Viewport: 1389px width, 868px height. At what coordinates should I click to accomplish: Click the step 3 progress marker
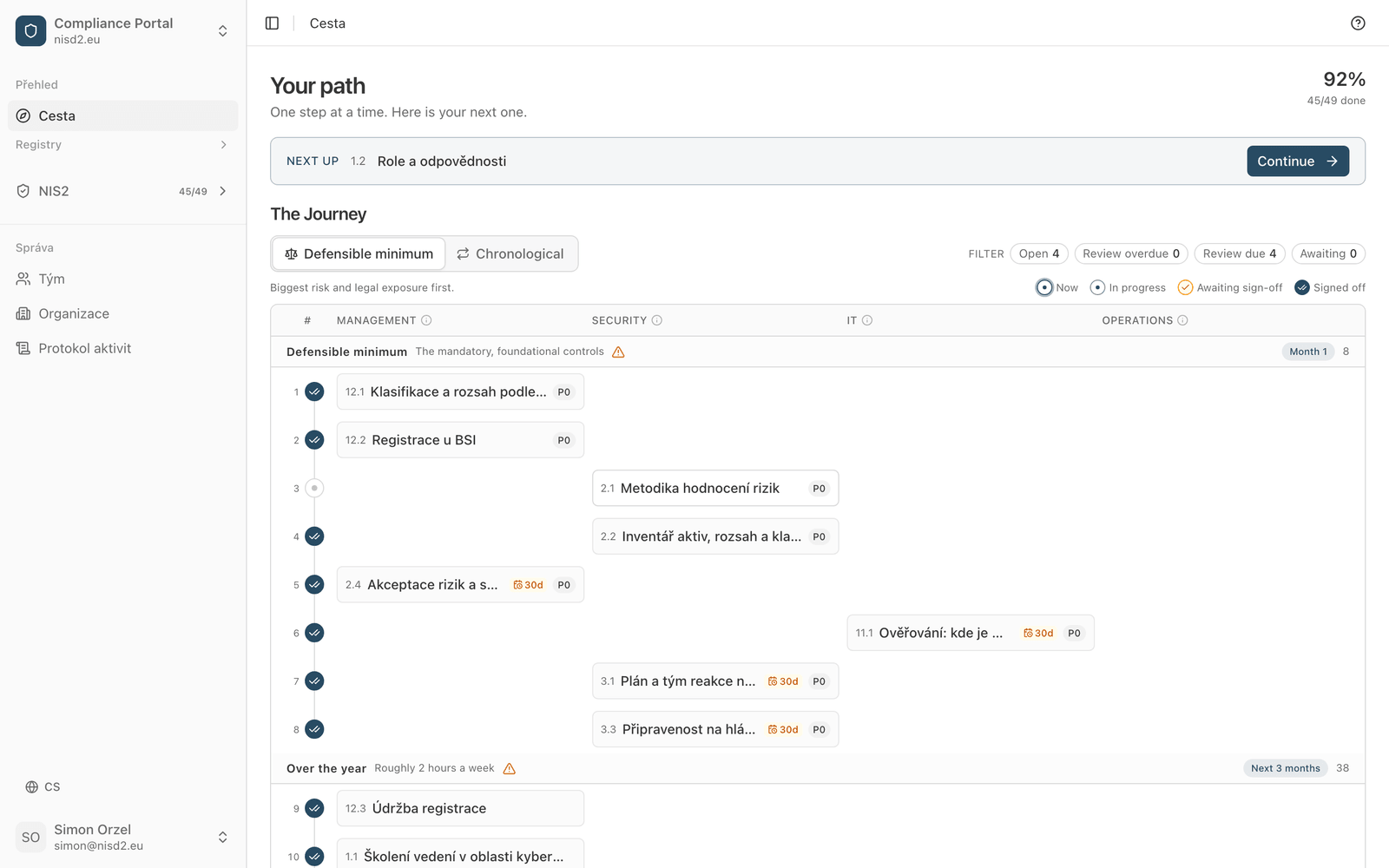pos(314,488)
